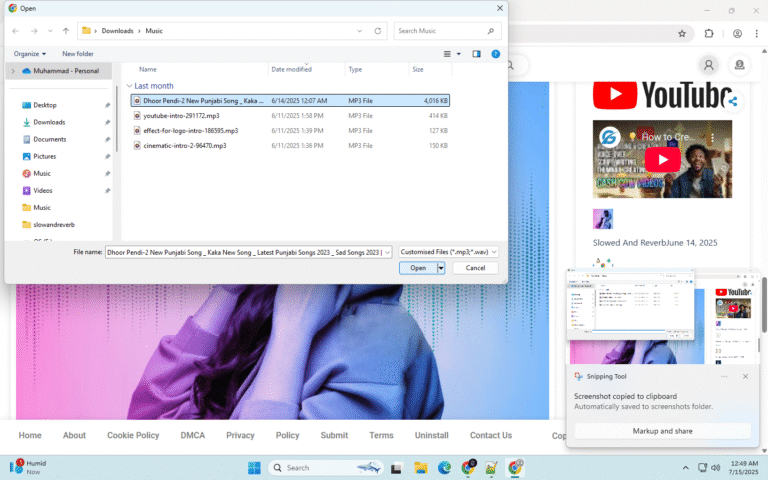The height and width of the screenshot is (480, 768).
Task: Collapse the Last month group
Action: (129, 86)
